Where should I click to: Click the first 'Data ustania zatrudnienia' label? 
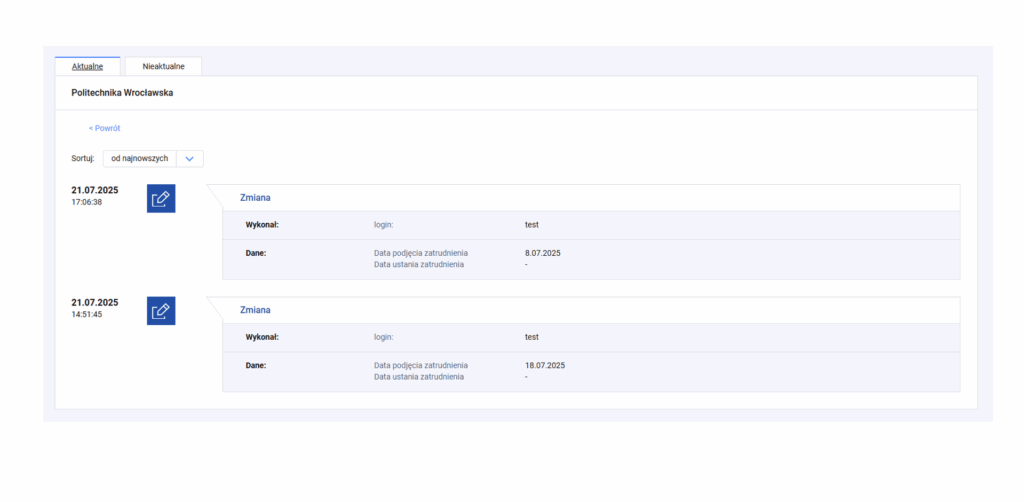419,264
